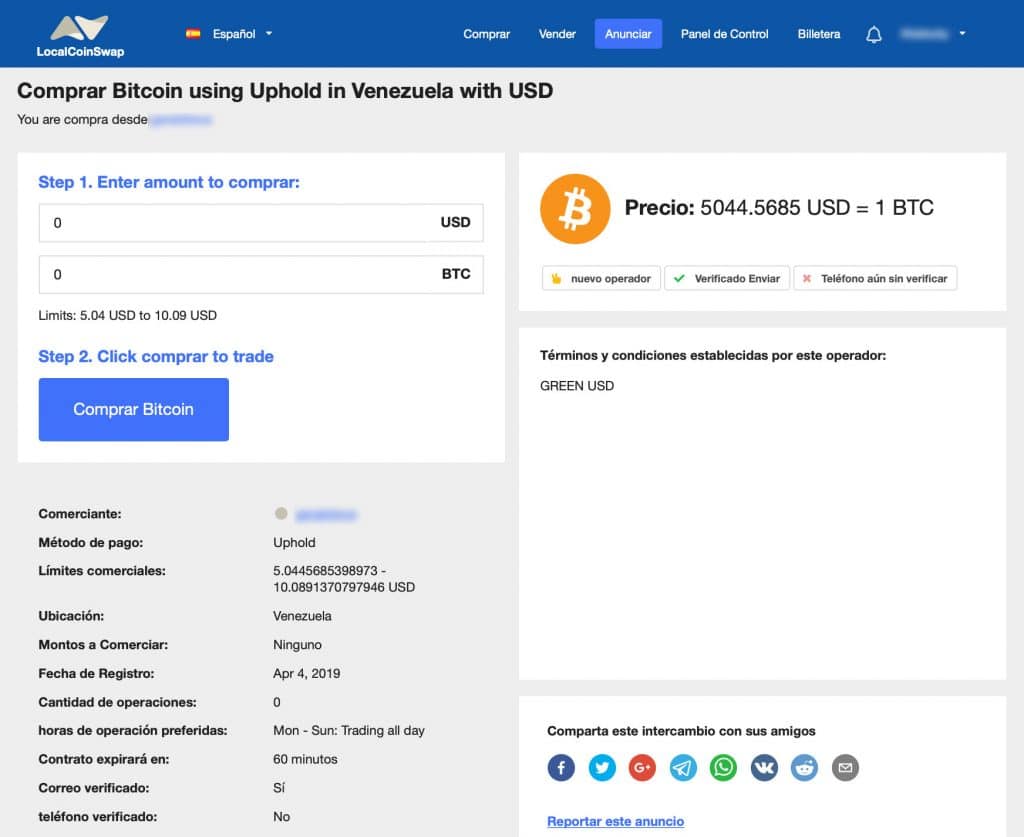Click 'Step 1. Enter amount to comprar:' heading
1024x837 pixels.
click(168, 182)
